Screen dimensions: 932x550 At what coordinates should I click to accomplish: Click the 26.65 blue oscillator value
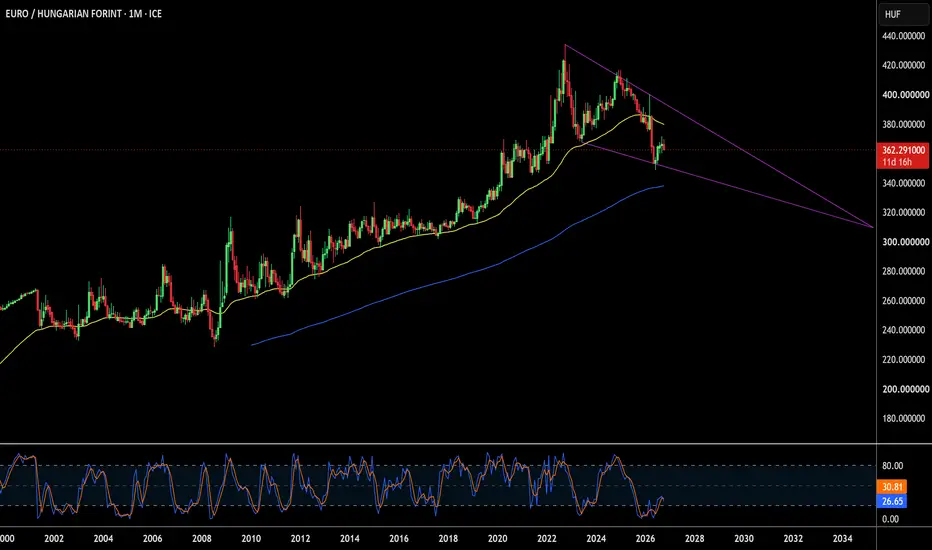892,501
